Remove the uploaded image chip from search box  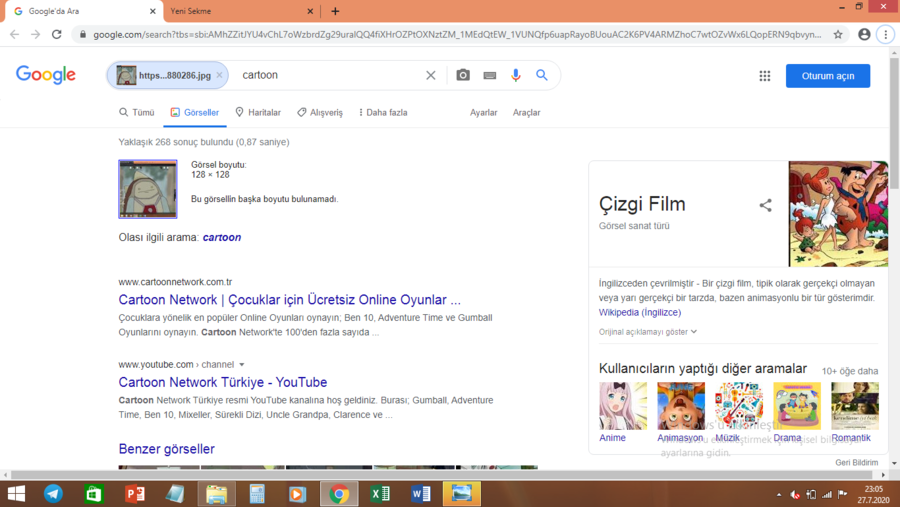click(x=219, y=75)
